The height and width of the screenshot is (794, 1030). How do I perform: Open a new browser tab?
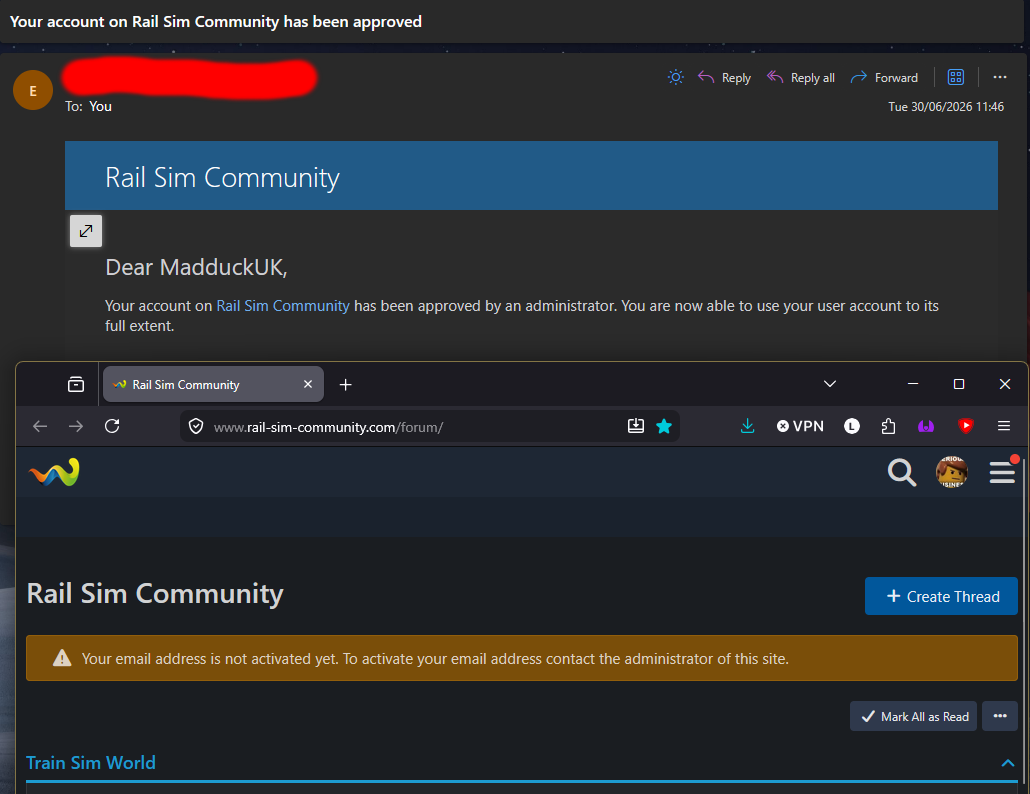coord(346,385)
